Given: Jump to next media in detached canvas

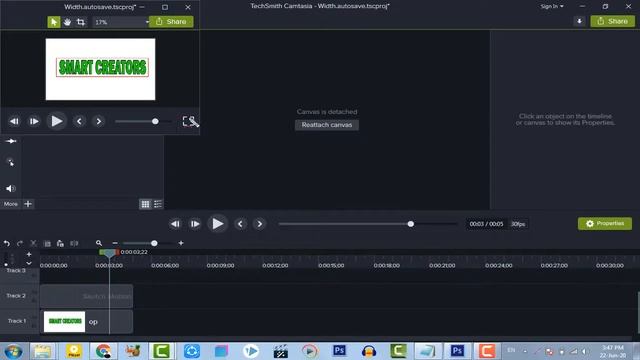Looking at the screenshot, I should pyautogui.click(x=98, y=121).
